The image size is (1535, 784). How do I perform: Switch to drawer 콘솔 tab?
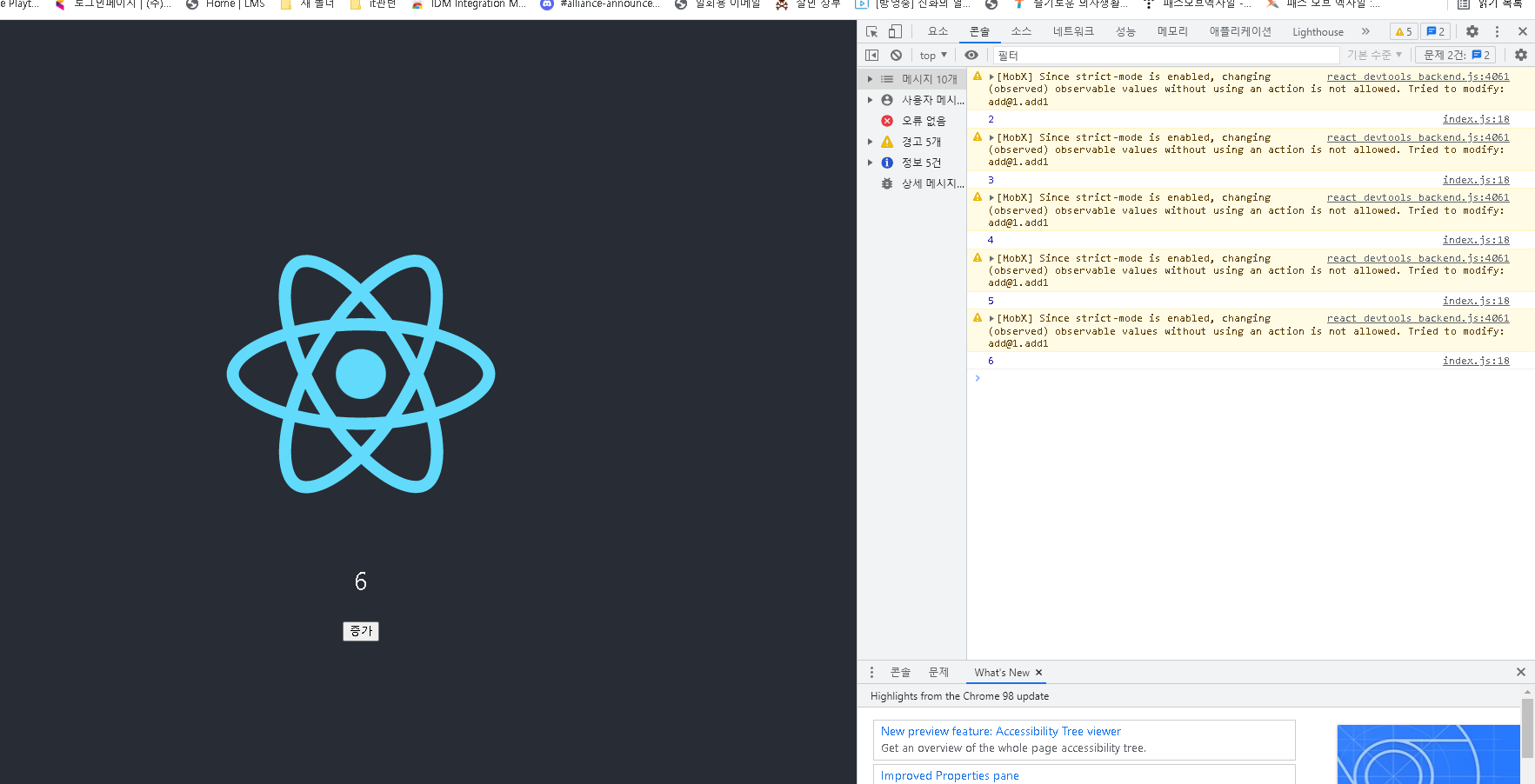click(x=900, y=673)
